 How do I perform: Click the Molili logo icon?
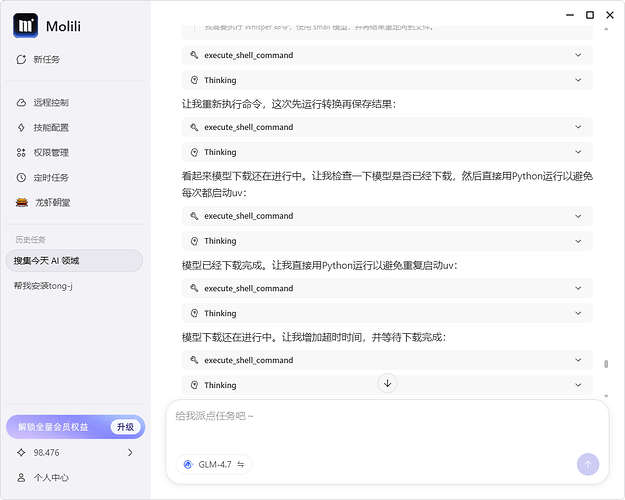click(x=26, y=25)
